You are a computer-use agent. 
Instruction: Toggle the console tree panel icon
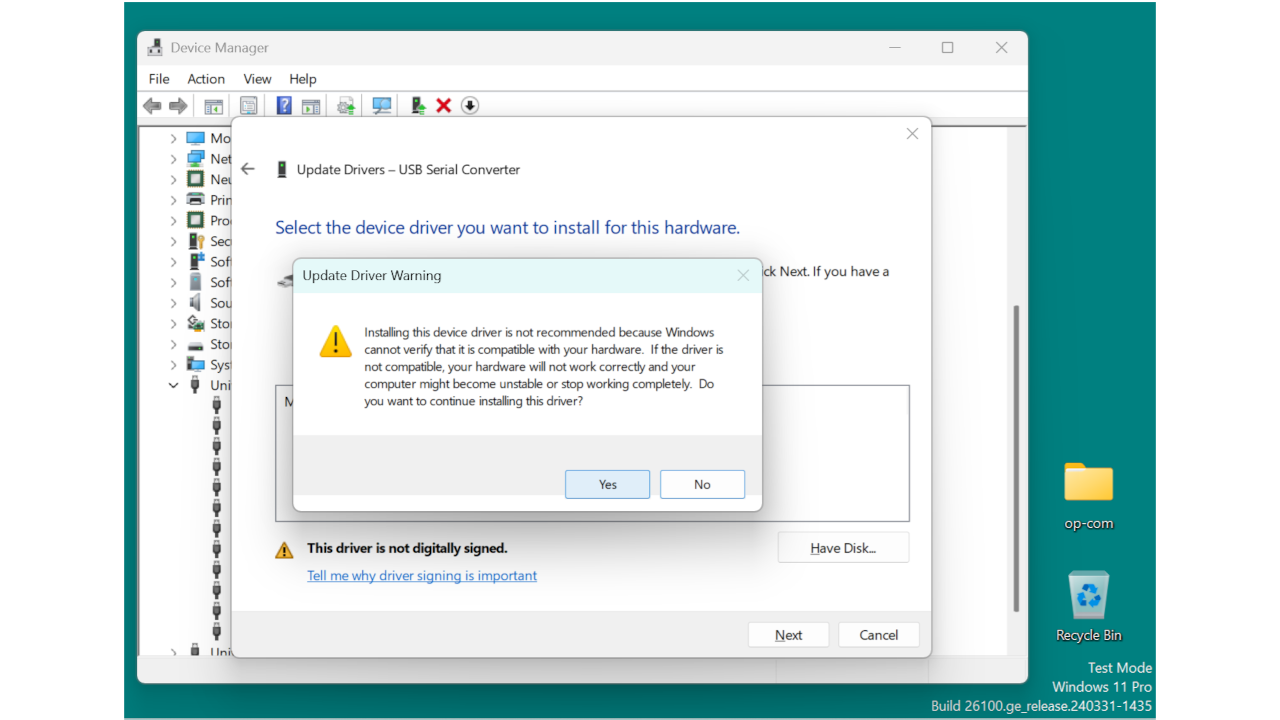213,105
